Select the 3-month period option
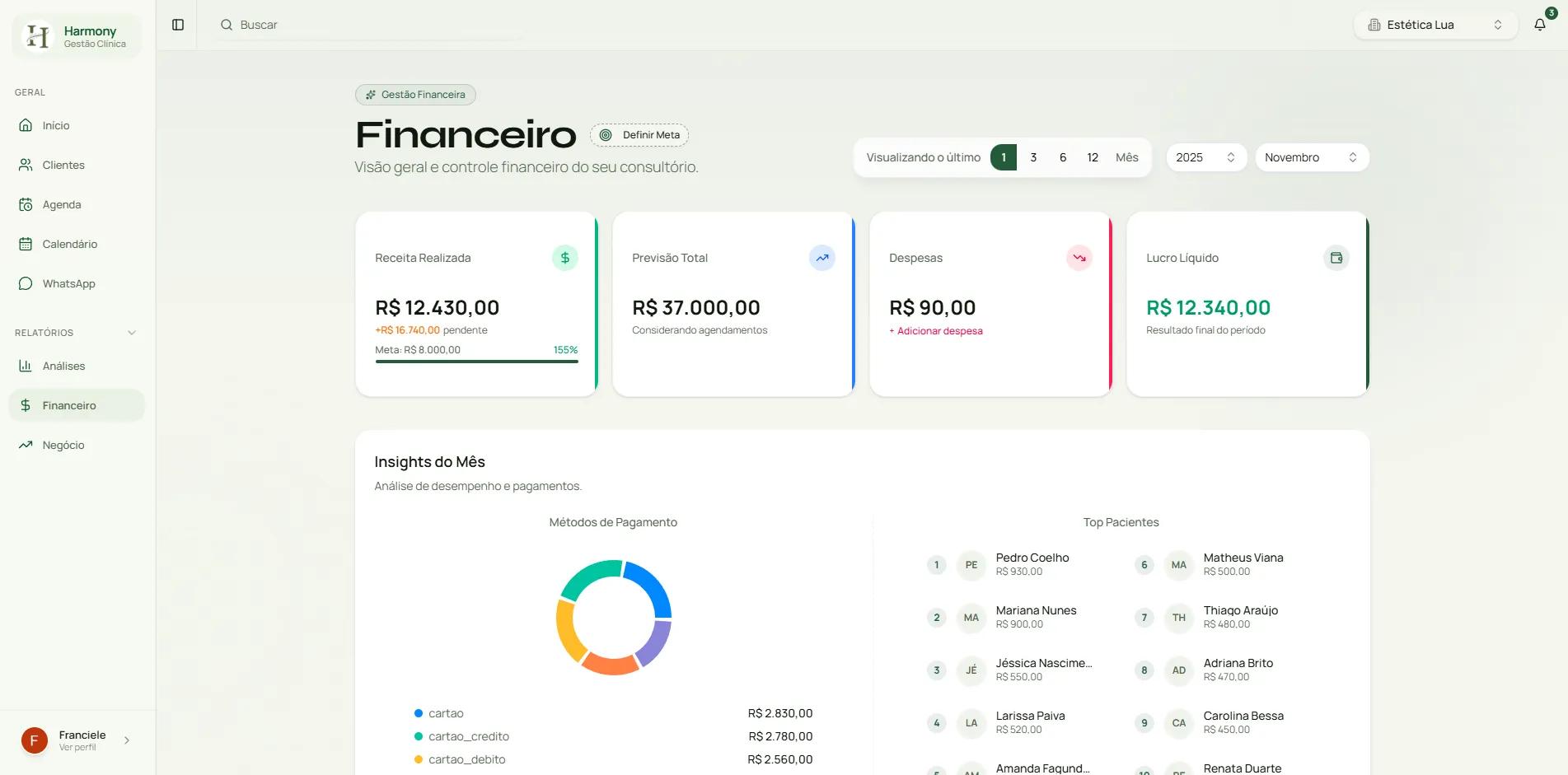1568x775 pixels. (x=1032, y=156)
